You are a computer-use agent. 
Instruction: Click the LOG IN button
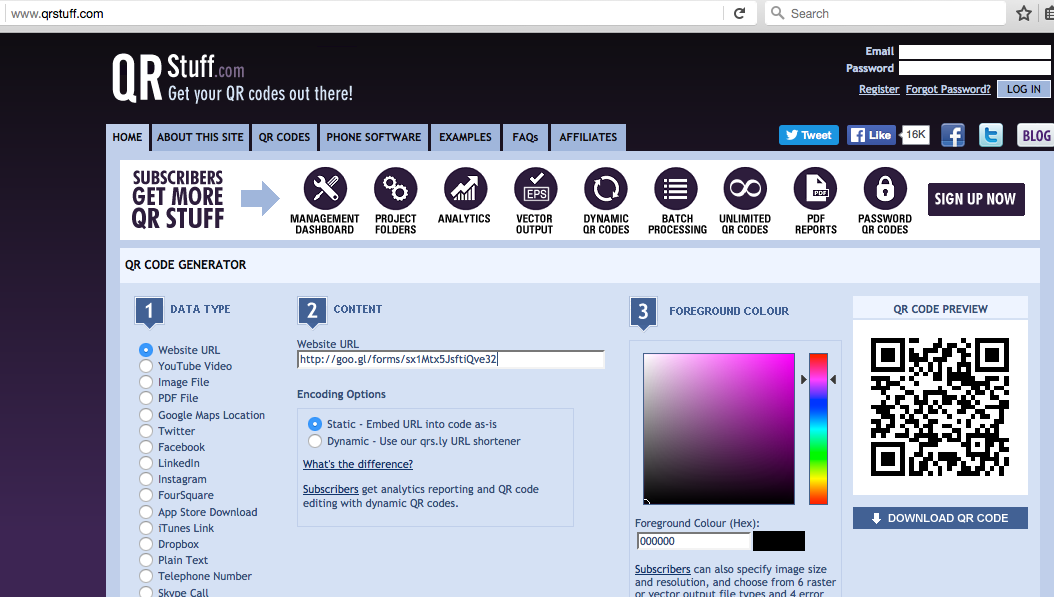click(x=1023, y=89)
